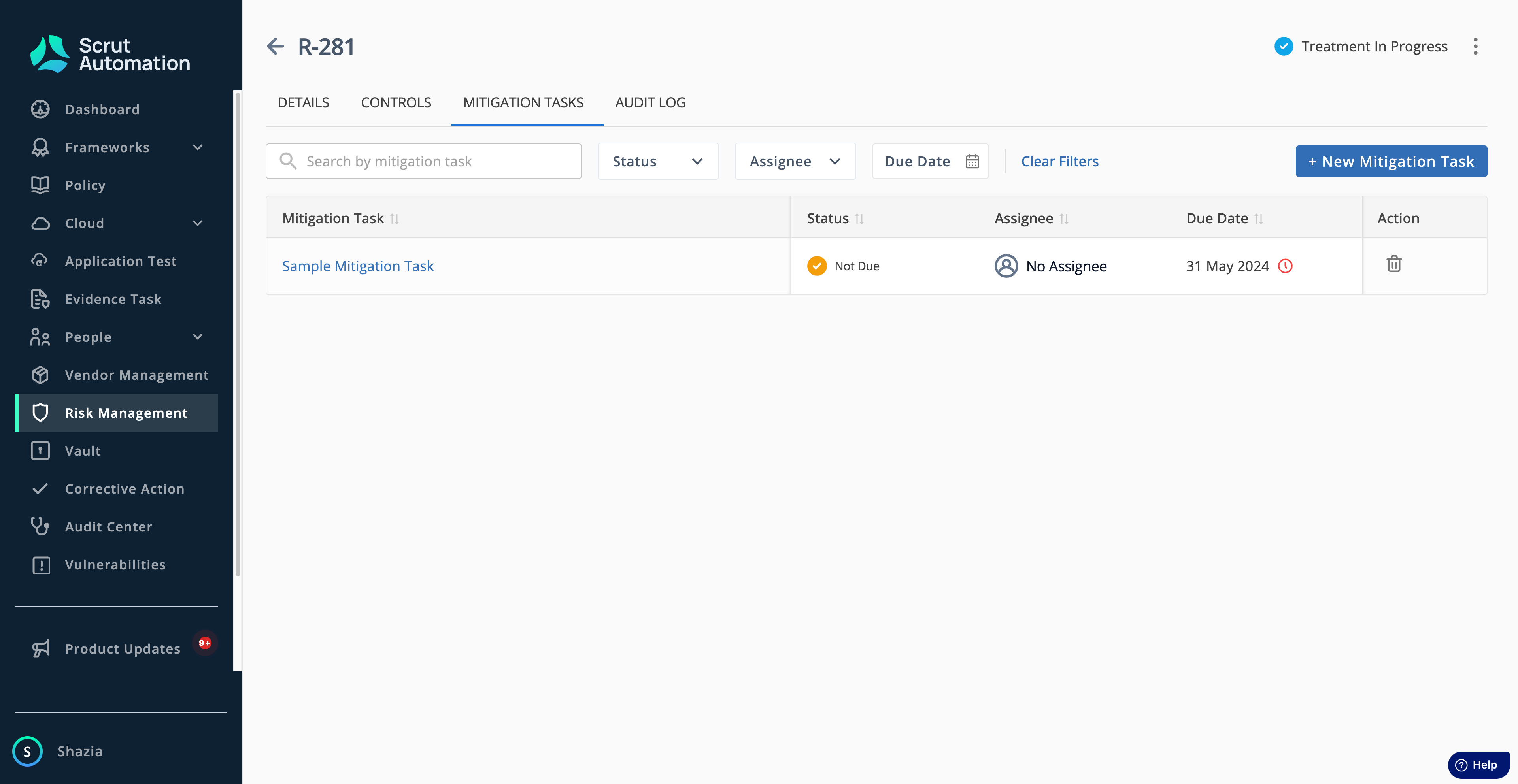This screenshot has height=784, width=1518.
Task: Switch to the CONTROLS tab
Action: pos(396,102)
